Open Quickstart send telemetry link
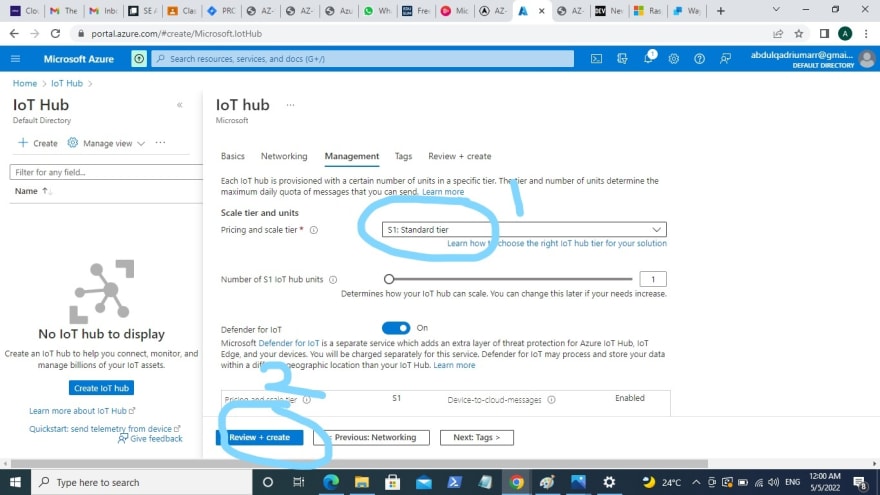This screenshot has height=495, width=880. point(104,429)
